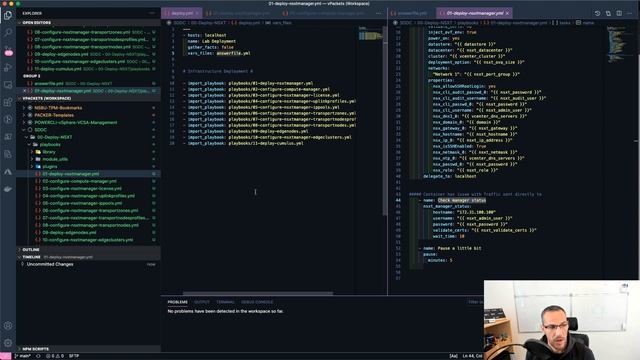Select the 01-deploy-nsxtmanager.yml tab in right group
The width and height of the screenshot is (640, 360).
(x=475, y=13)
